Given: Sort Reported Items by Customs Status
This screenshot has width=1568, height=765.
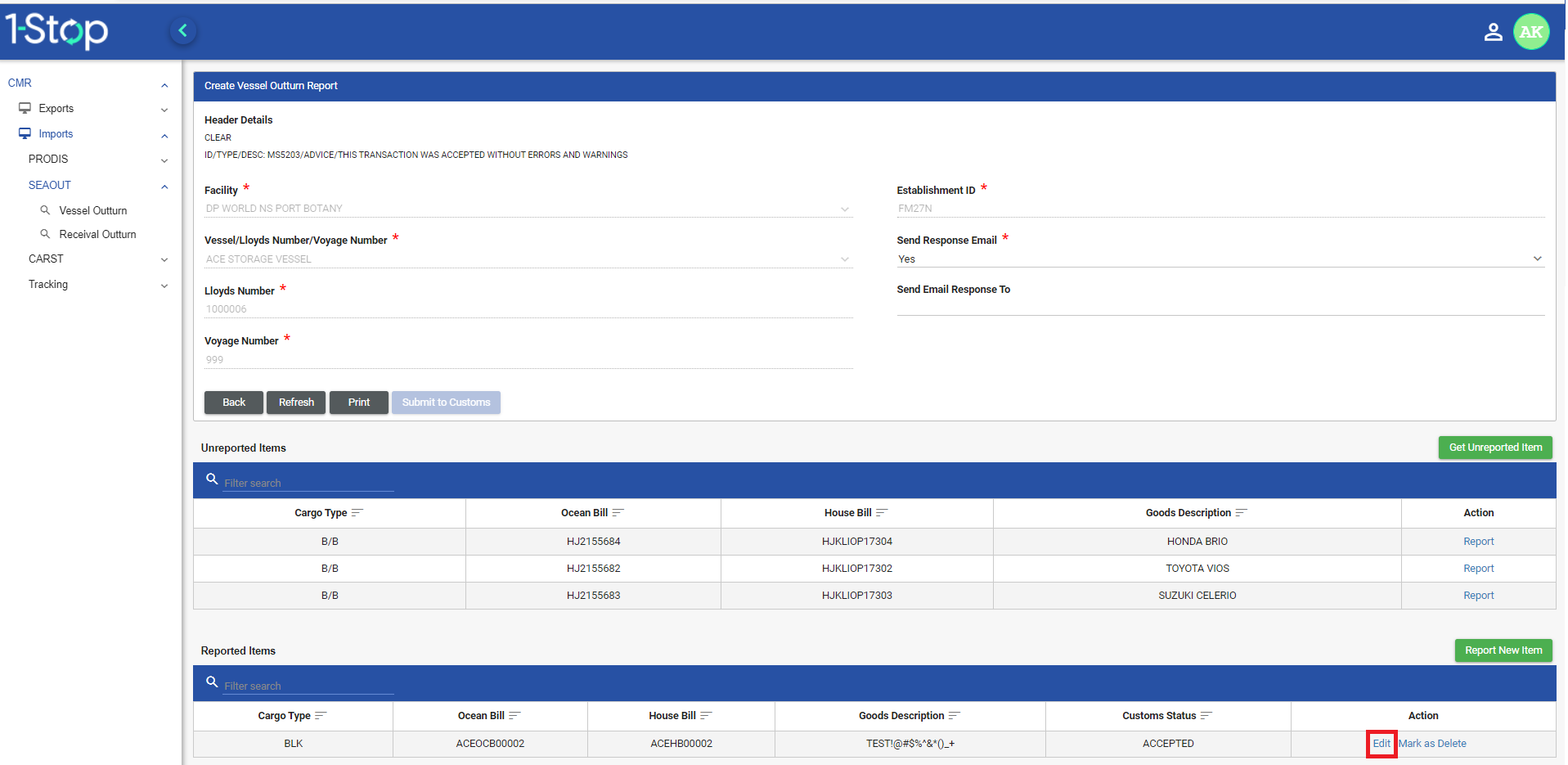Looking at the screenshot, I should click(1206, 716).
